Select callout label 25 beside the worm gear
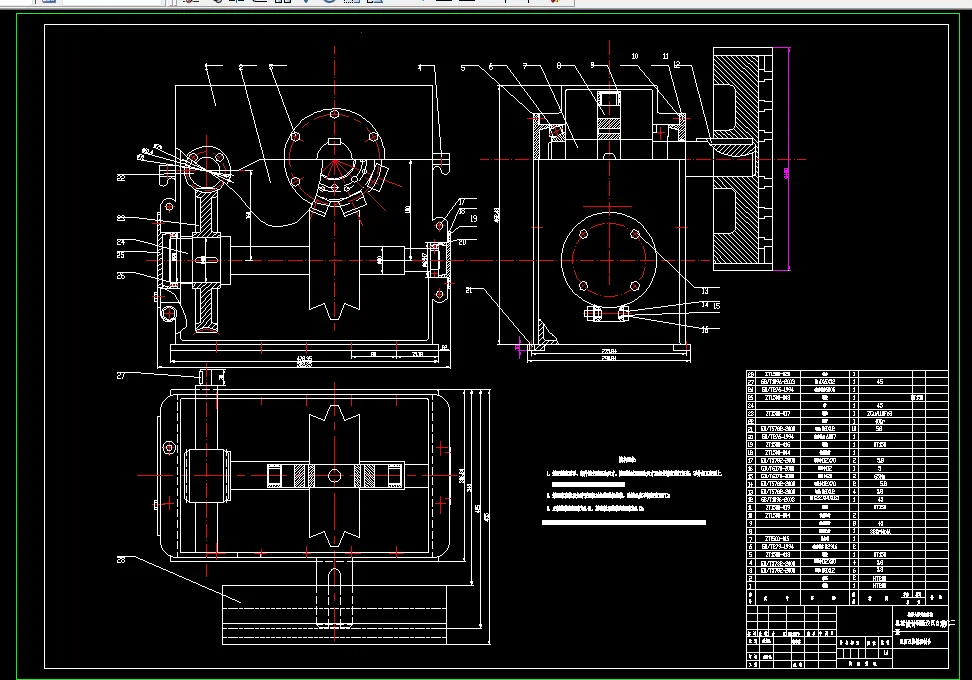The image size is (972, 680). (121, 255)
